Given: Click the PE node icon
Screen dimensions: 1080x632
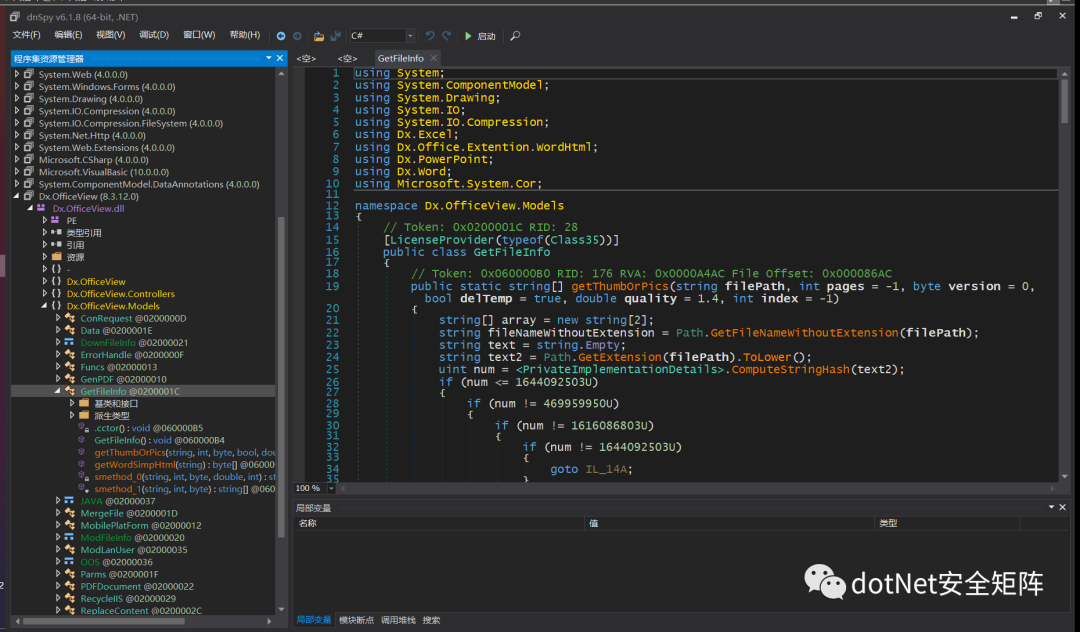Looking at the screenshot, I should tap(55, 220).
